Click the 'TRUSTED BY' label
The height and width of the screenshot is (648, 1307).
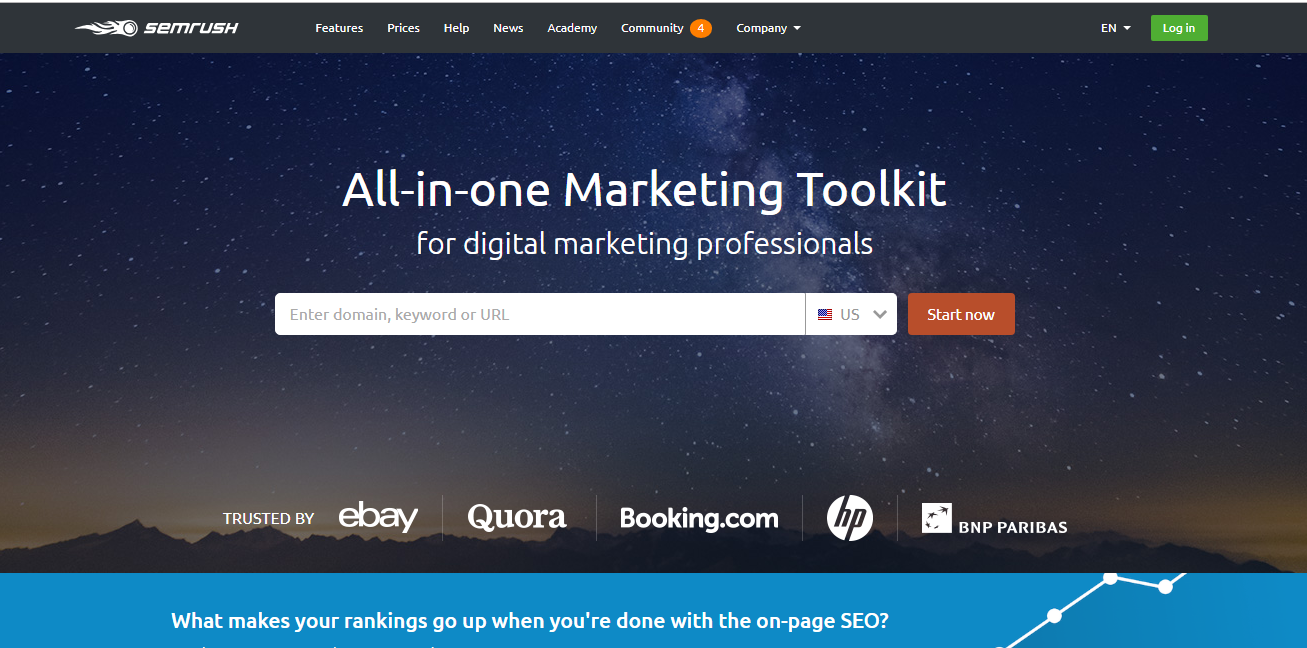click(x=268, y=518)
